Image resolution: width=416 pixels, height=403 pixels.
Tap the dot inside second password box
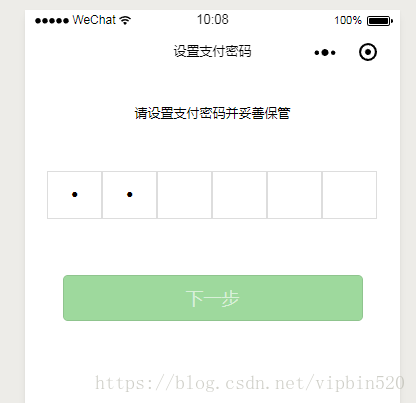[x=130, y=194]
